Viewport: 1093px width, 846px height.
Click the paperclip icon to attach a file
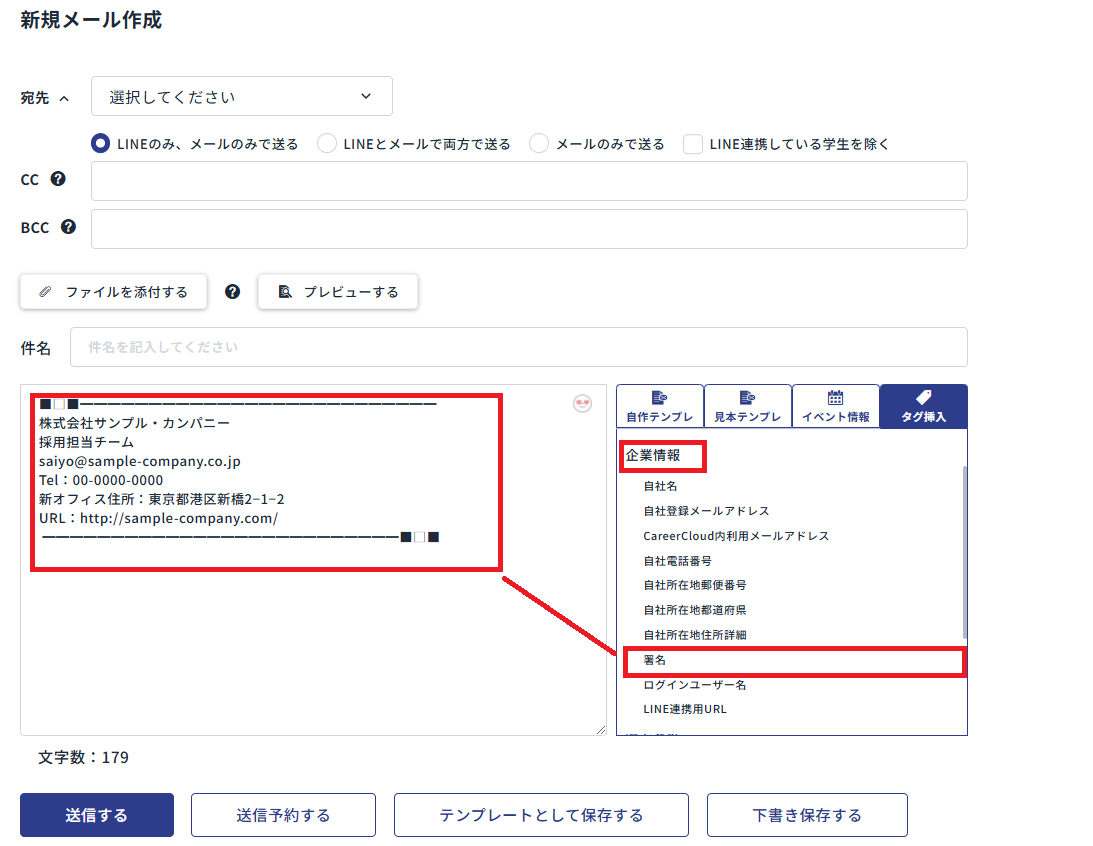(x=44, y=291)
